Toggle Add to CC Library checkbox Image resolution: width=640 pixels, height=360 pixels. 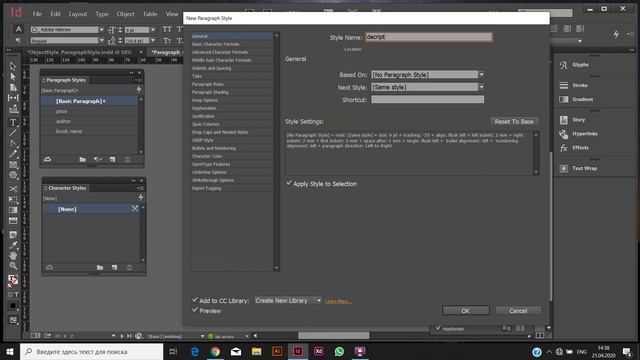tap(195, 300)
